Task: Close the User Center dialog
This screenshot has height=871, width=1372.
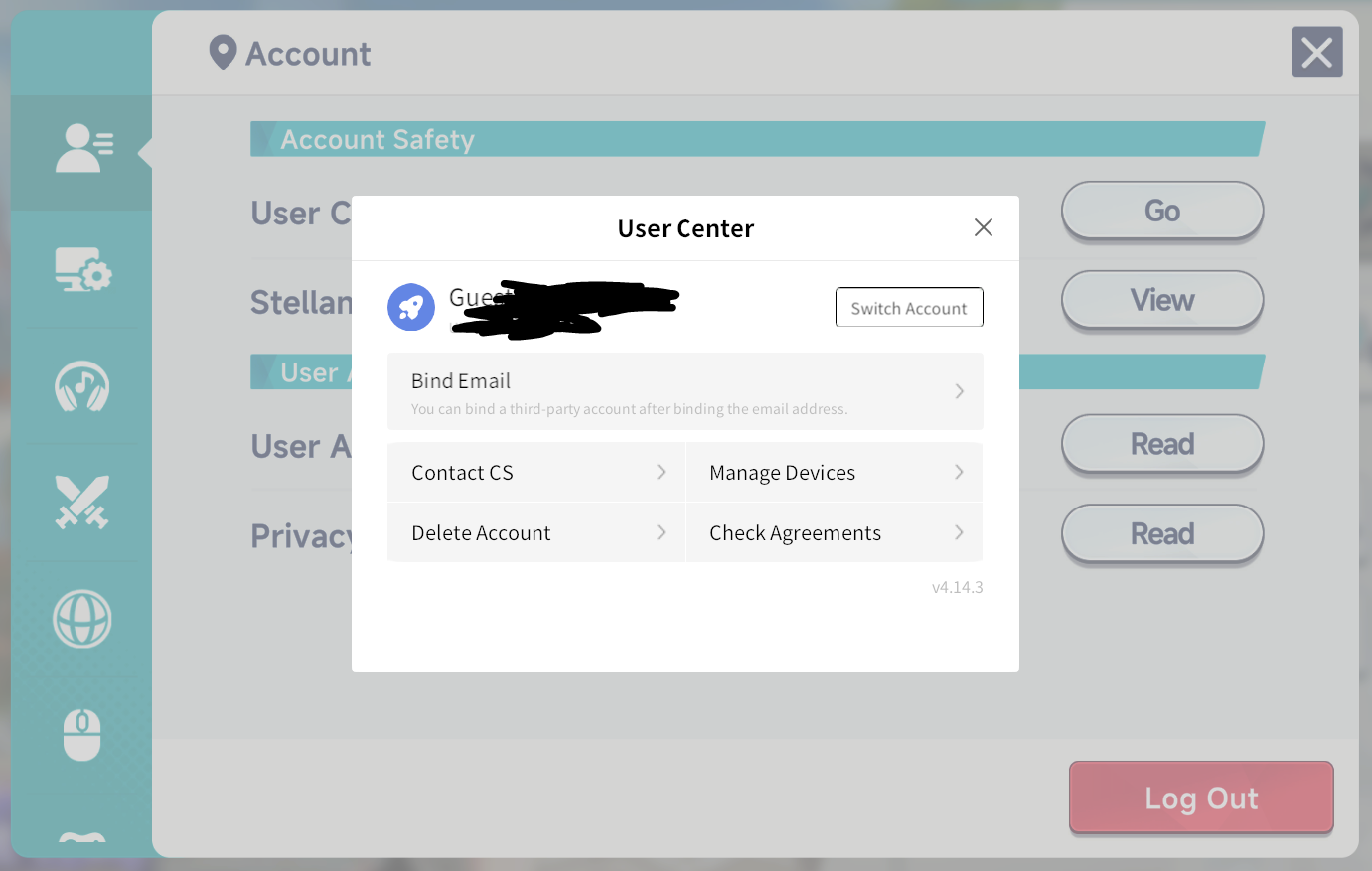Action: pyautogui.click(x=984, y=227)
